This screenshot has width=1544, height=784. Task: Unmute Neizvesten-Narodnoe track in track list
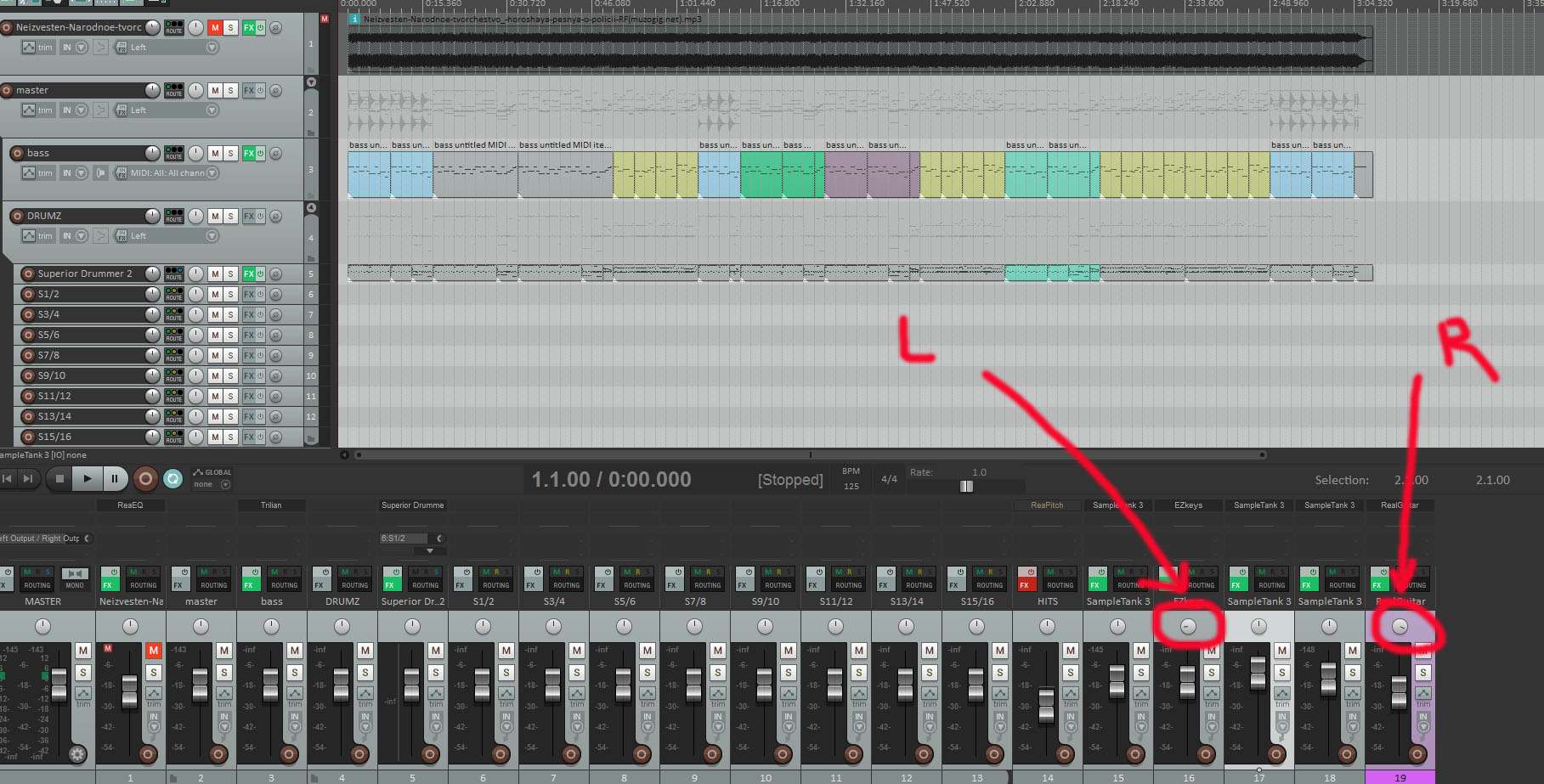tap(215, 27)
